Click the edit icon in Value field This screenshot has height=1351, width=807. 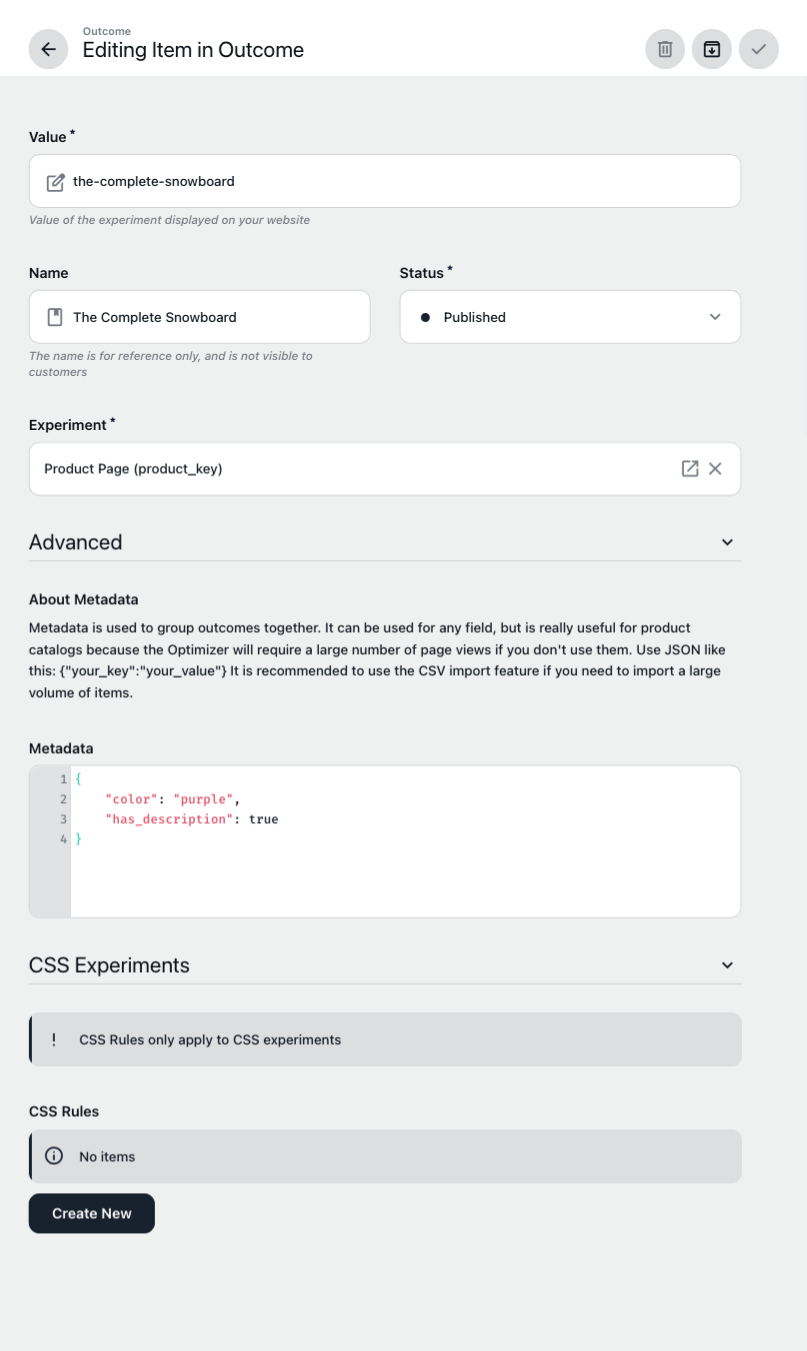tap(56, 182)
